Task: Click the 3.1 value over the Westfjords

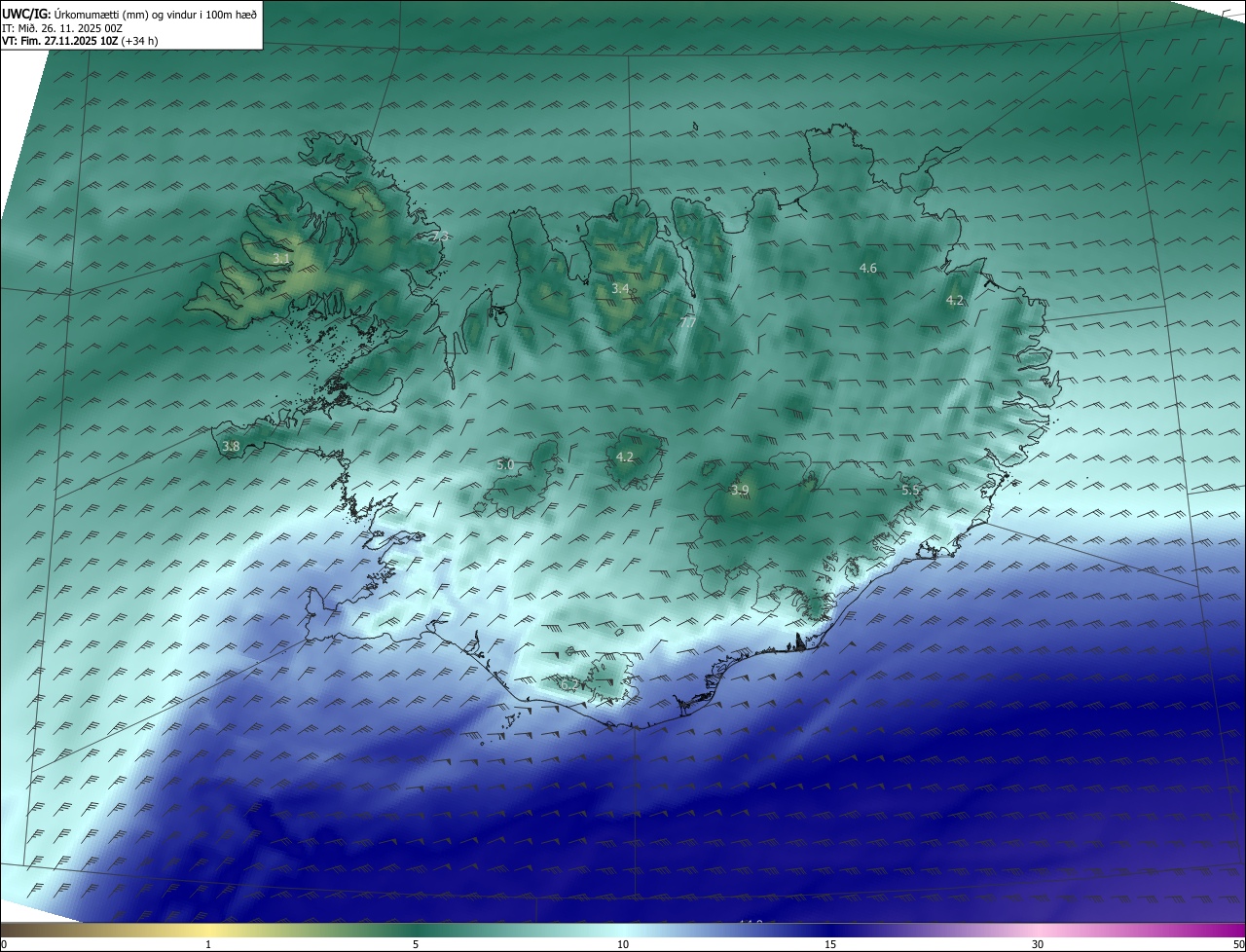Action: click(x=280, y=259)
